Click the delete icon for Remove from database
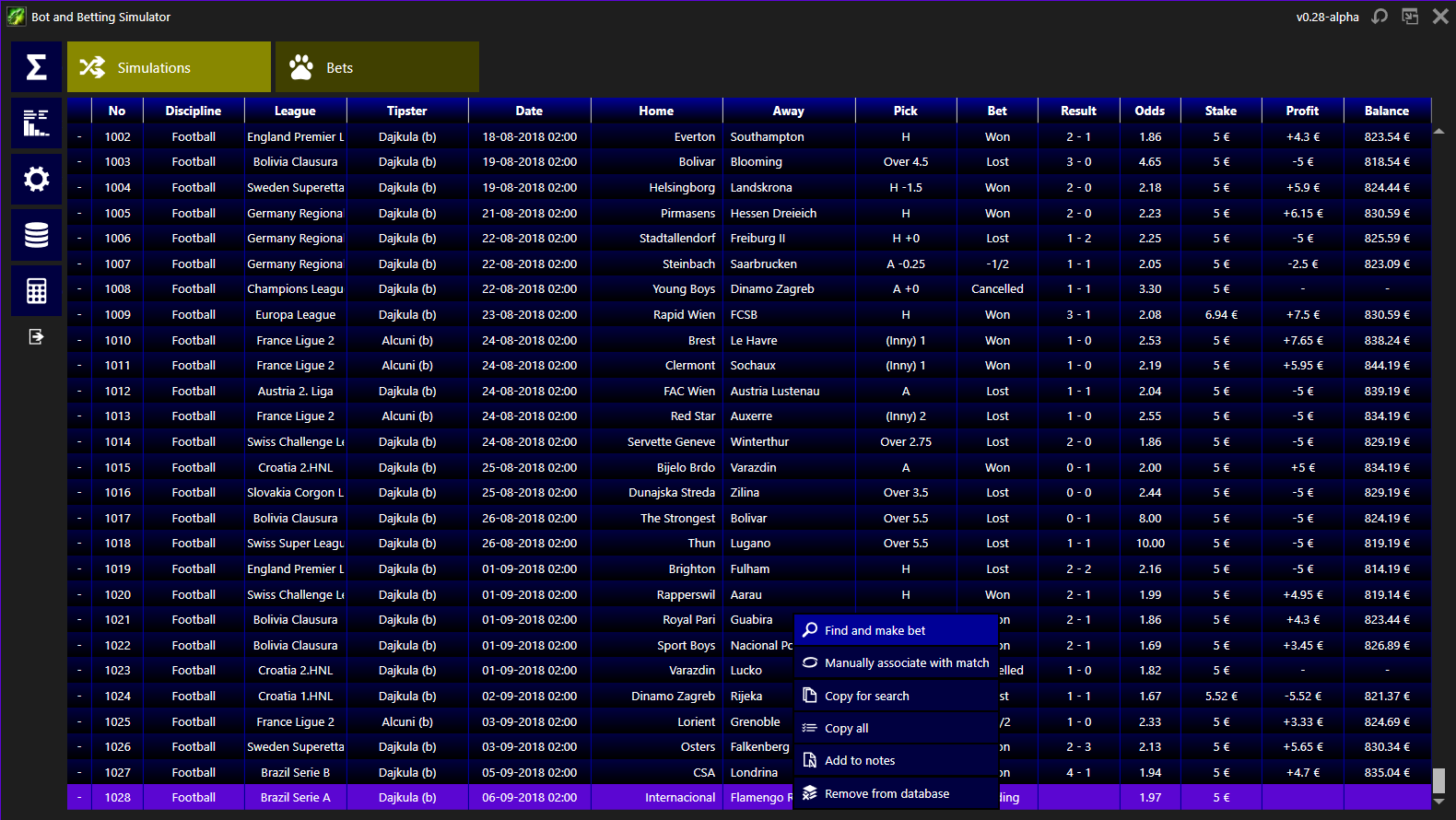The height and width of the screenshot is (820, 1456). pyautogui.click(x=810, y=793)
